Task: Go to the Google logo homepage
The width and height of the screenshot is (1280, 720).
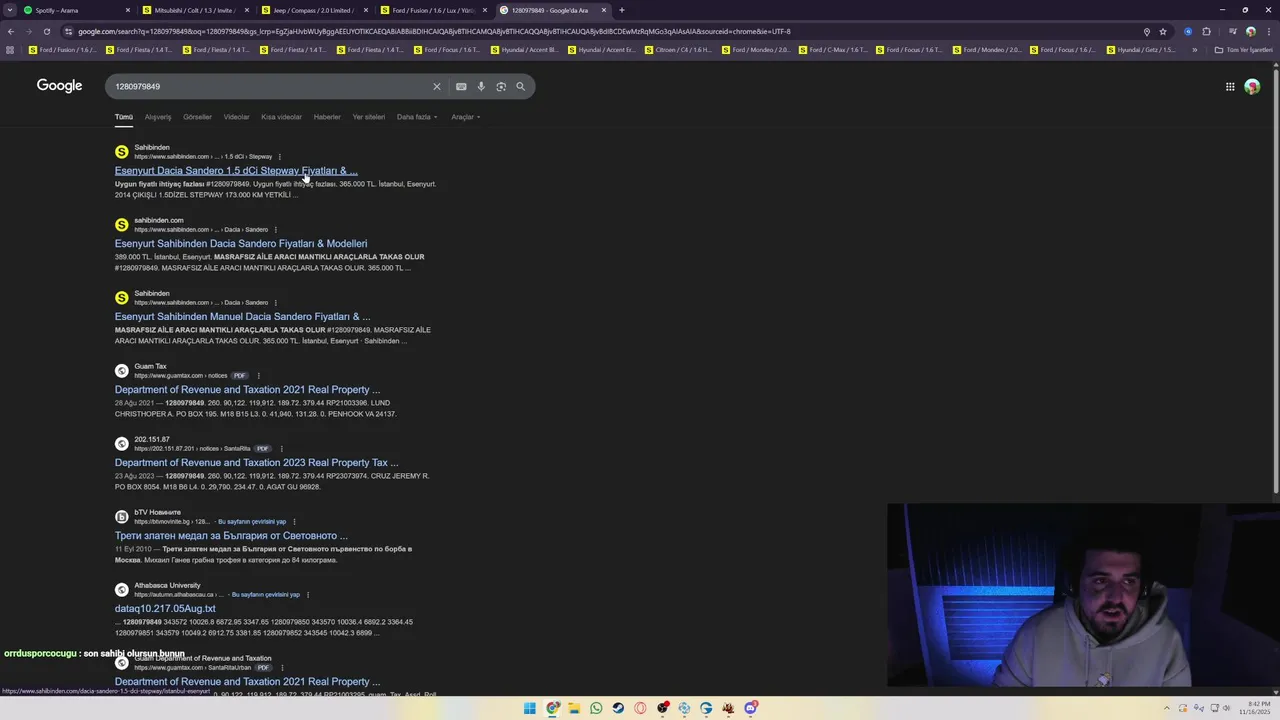Action: (x=60, y=86)
